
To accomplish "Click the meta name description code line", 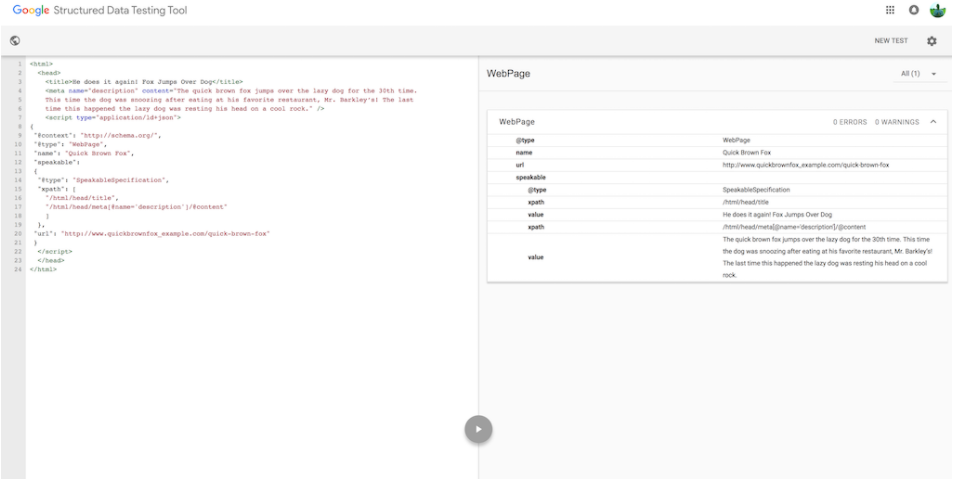I will pos(231,91).
